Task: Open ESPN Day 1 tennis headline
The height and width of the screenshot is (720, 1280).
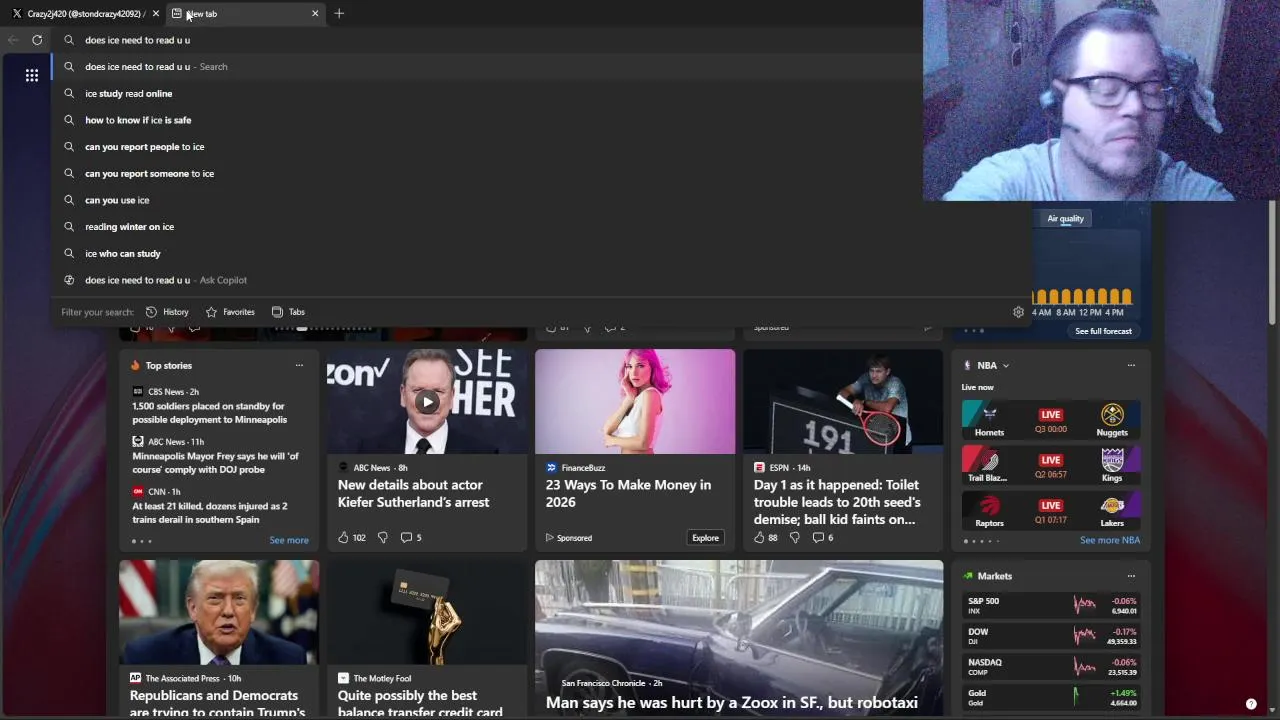Action: point(837,502)
